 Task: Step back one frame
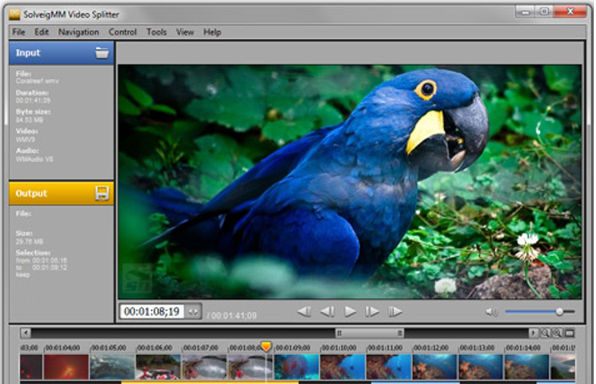(327, 312)
